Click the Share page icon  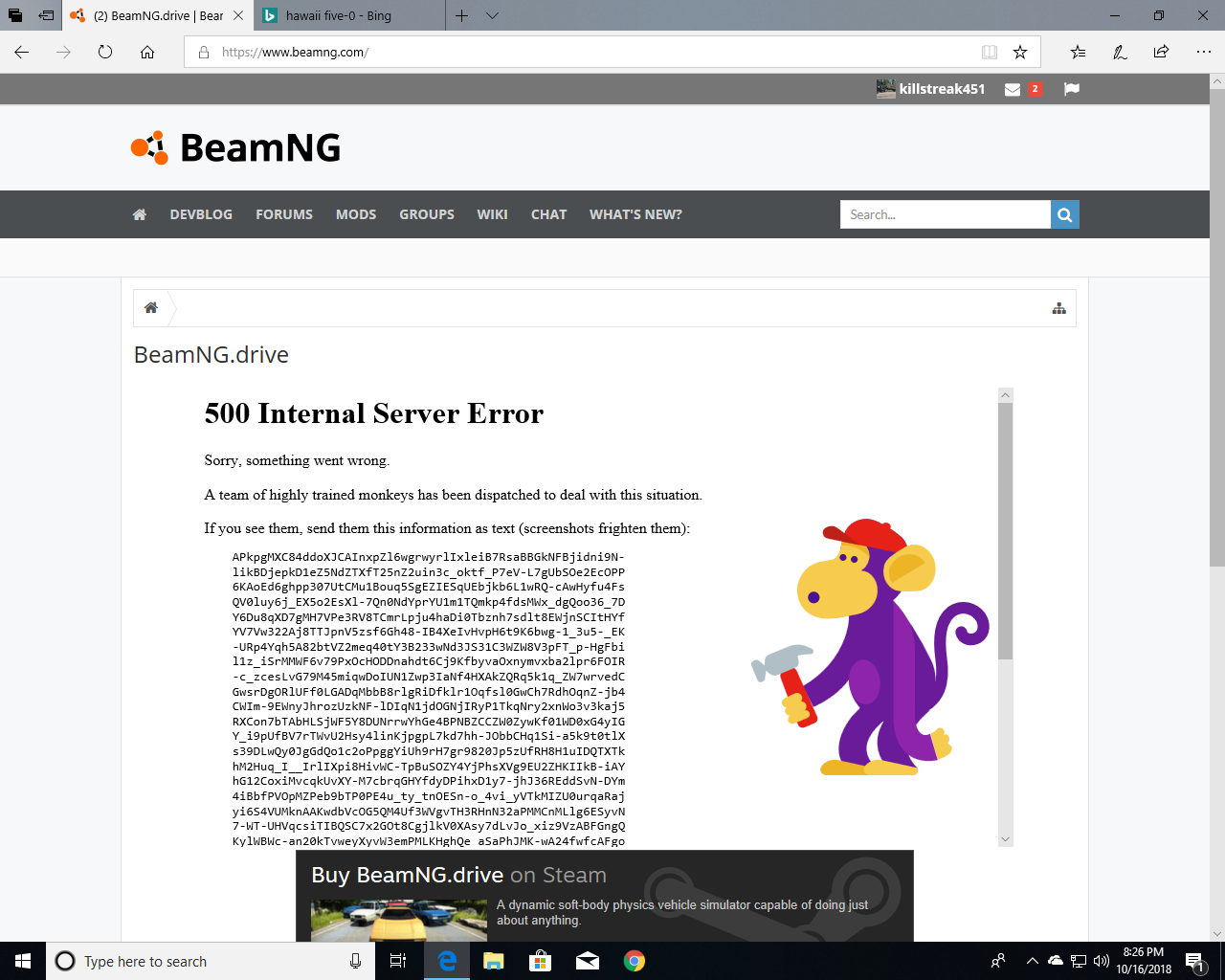pyautogui.click(x=1161, y=52)
